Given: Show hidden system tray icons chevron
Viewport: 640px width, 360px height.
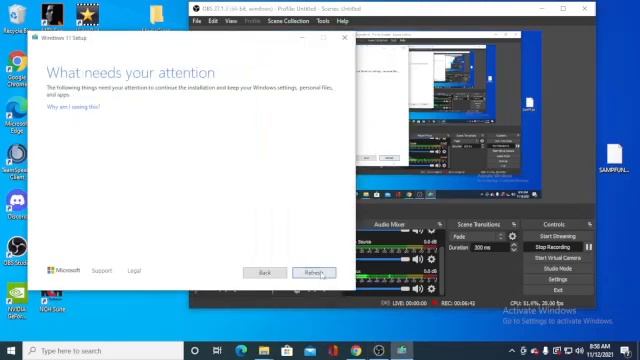Looking at the screenshot, I should pyautogui.click(x=512, y=351).
